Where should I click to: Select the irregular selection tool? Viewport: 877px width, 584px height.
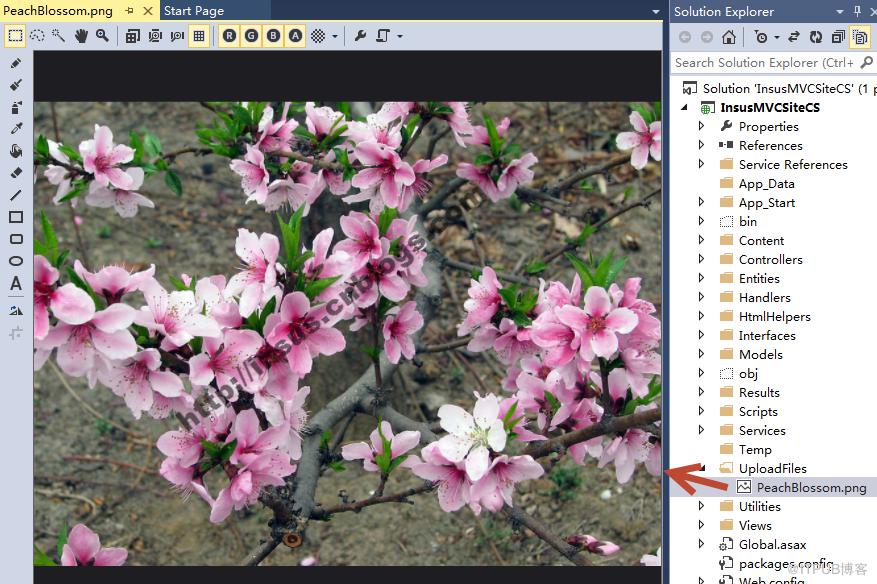(37, 36)
